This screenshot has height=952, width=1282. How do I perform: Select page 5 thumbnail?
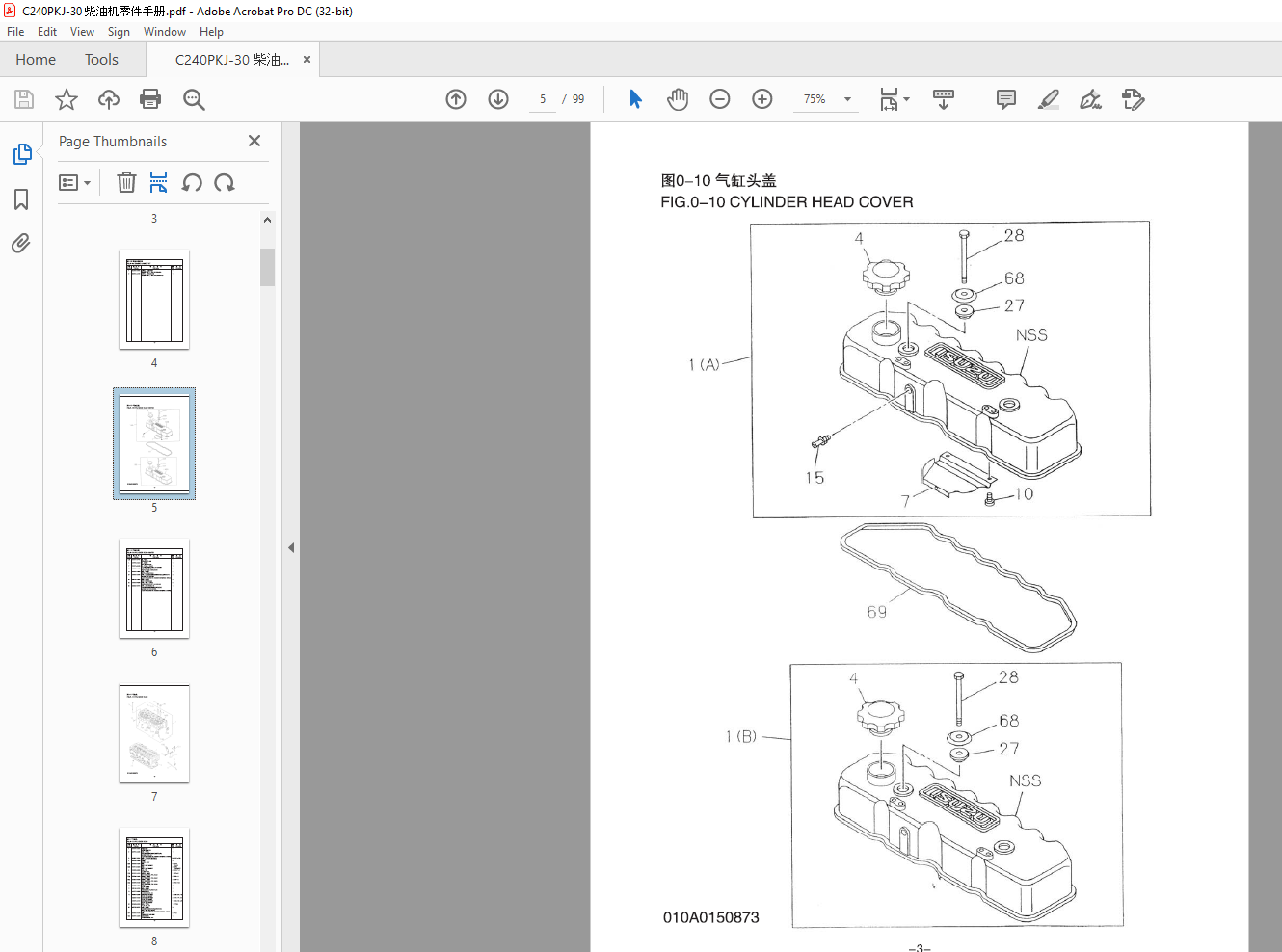click(154, 444)
